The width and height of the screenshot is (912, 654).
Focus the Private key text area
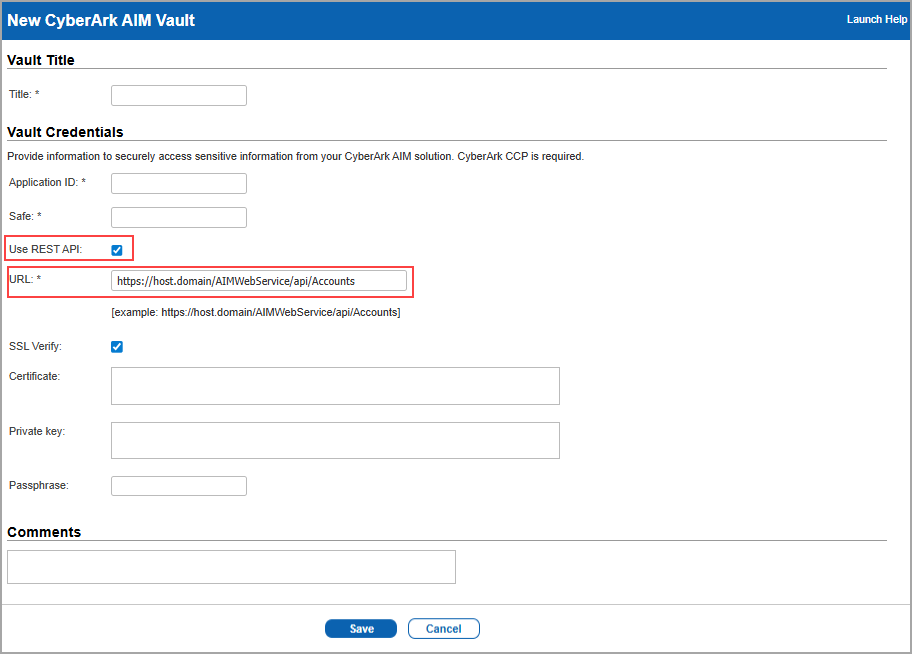click(335, 440)
